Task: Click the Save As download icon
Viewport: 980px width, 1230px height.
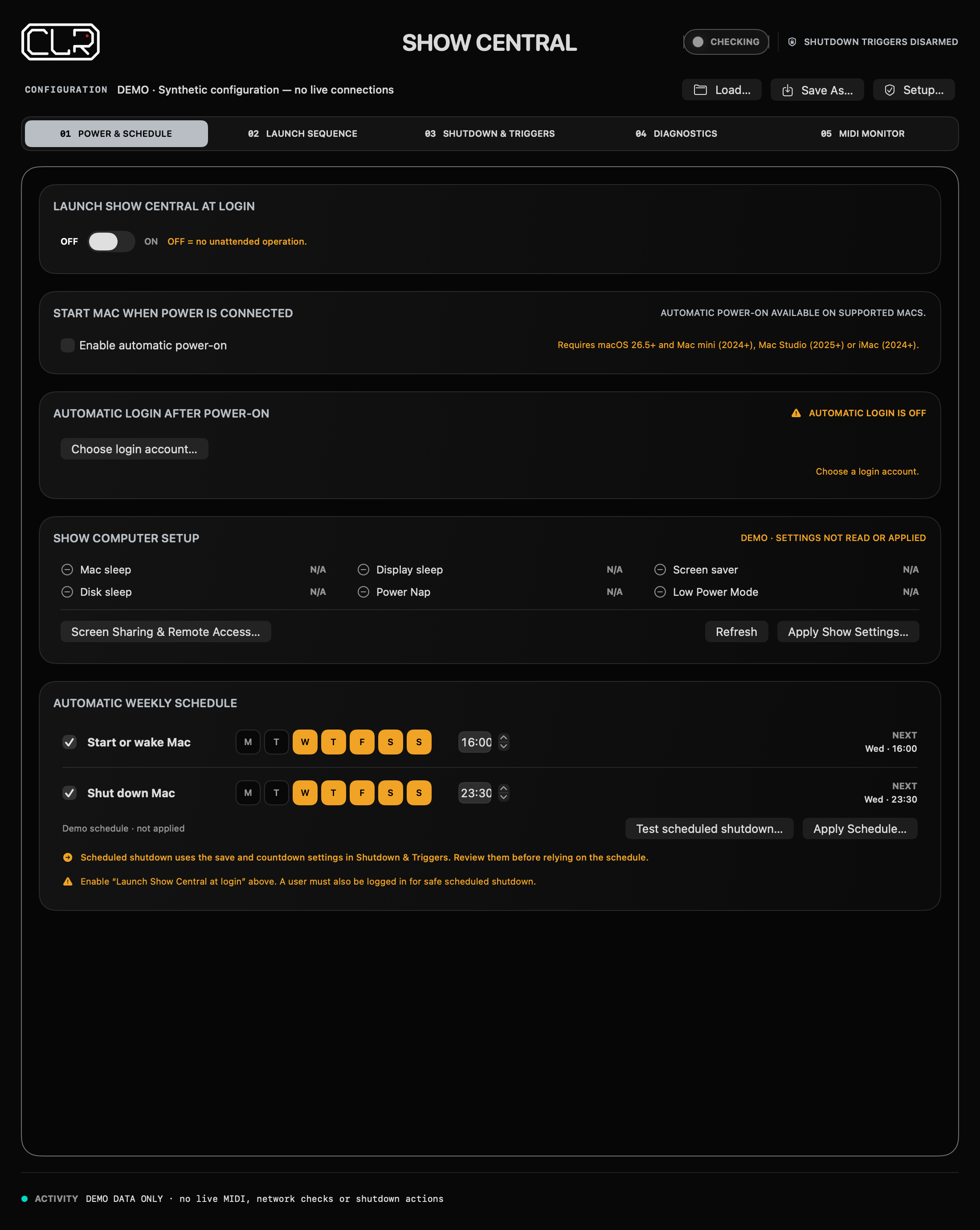Action: pyautogui.click(x=787, y=90)
